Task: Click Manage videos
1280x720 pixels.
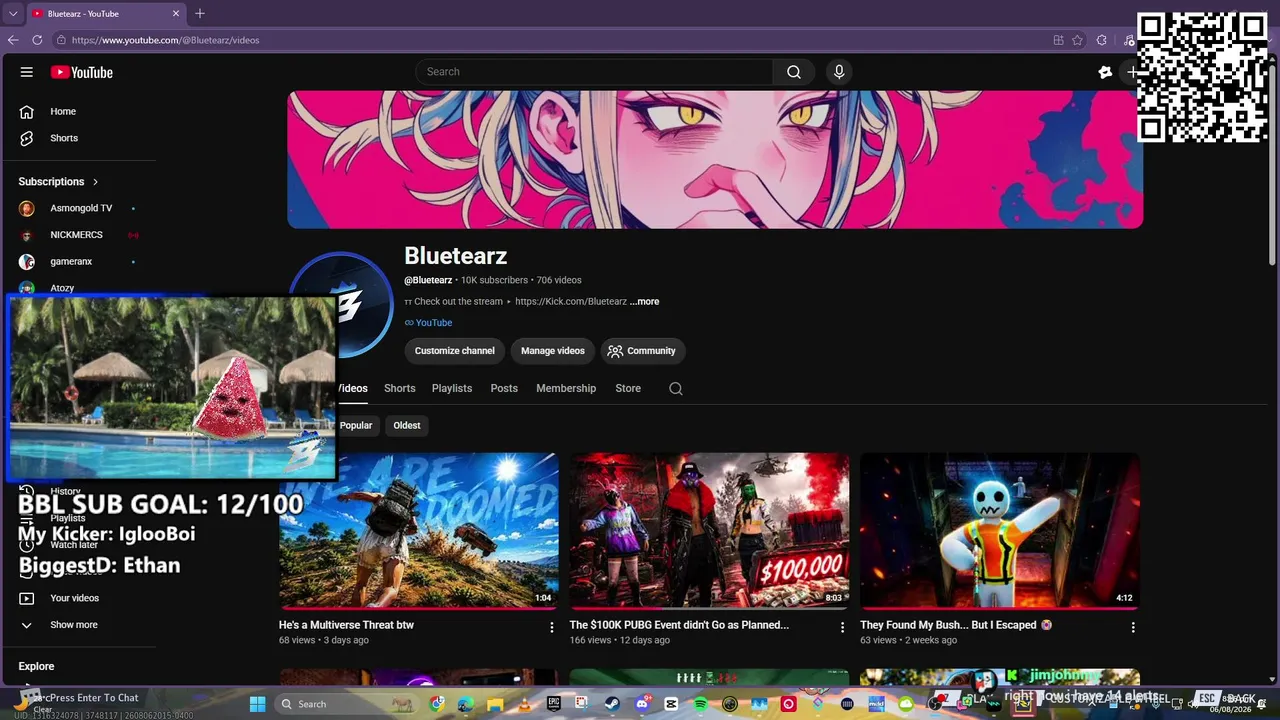Action: click(x=553, y=351)
